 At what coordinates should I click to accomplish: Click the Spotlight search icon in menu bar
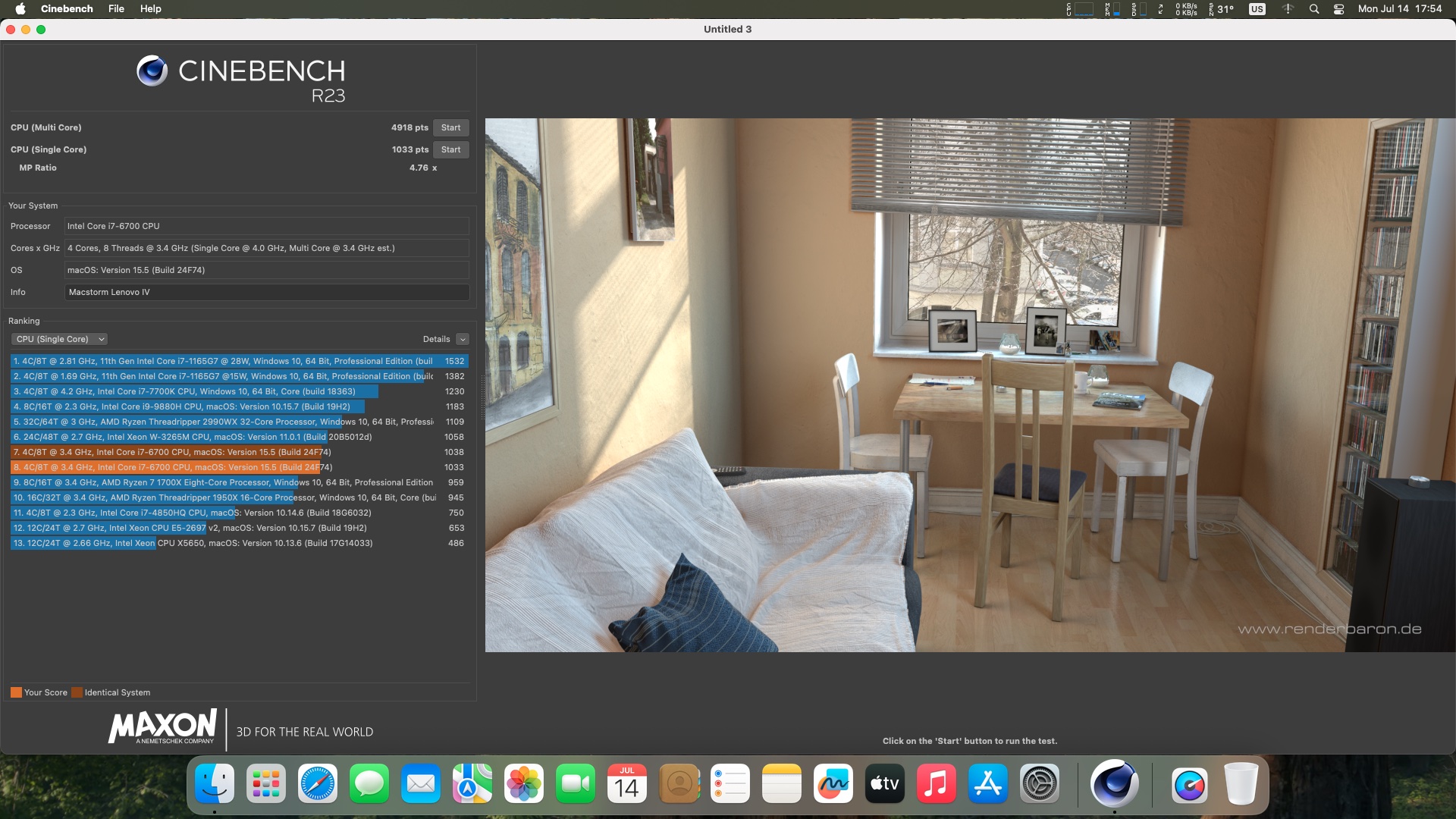pos(1314,9)
